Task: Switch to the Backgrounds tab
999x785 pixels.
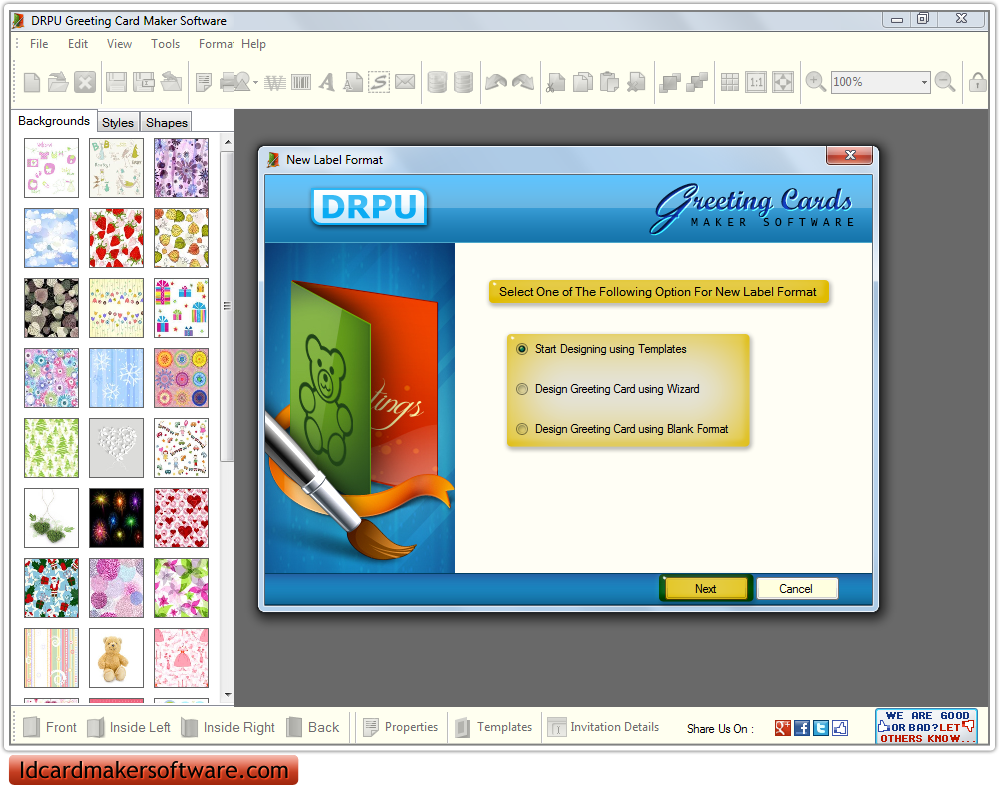Action: [54, 121]
